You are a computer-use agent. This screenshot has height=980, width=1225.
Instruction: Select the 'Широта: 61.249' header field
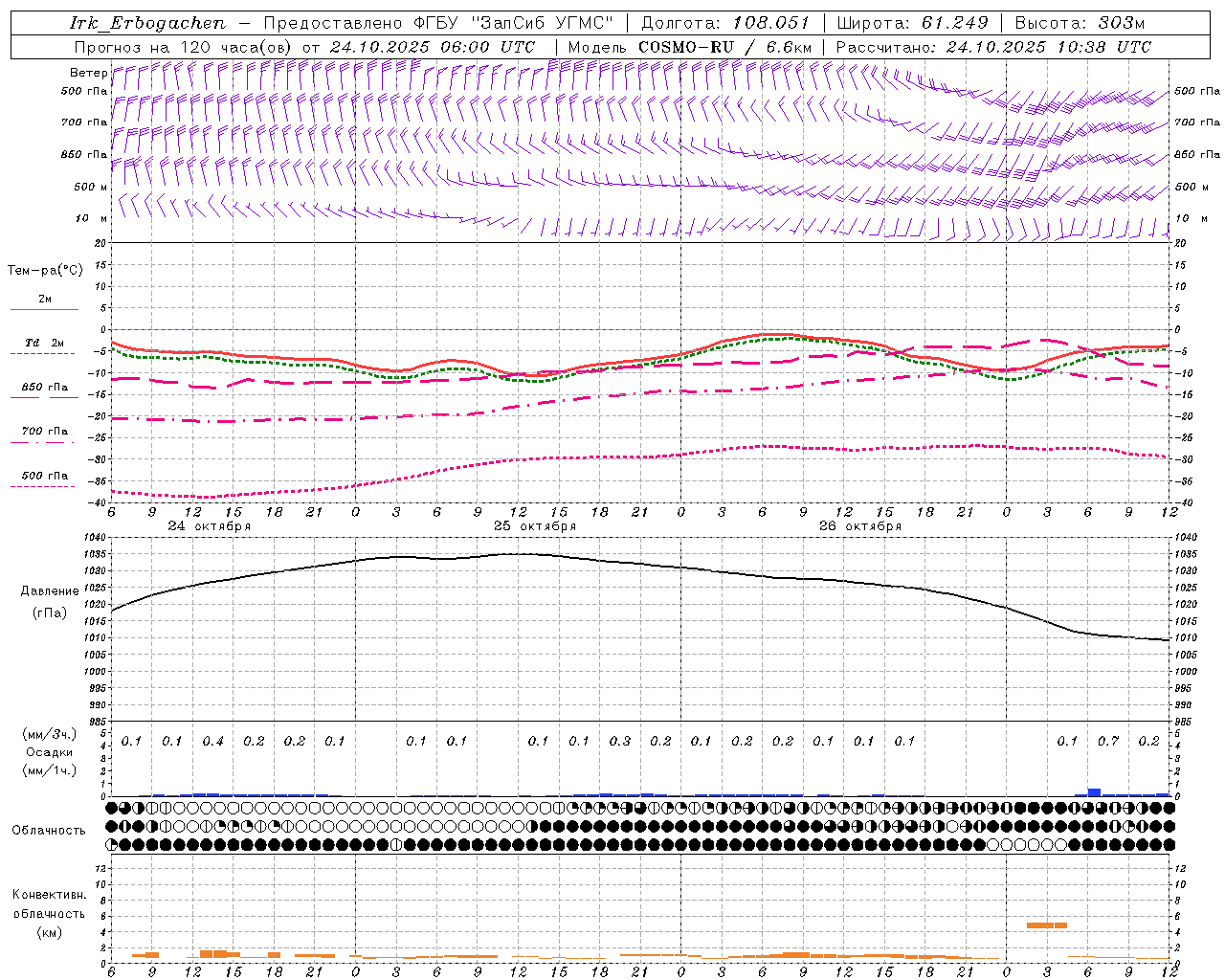(x=912, y=23)
